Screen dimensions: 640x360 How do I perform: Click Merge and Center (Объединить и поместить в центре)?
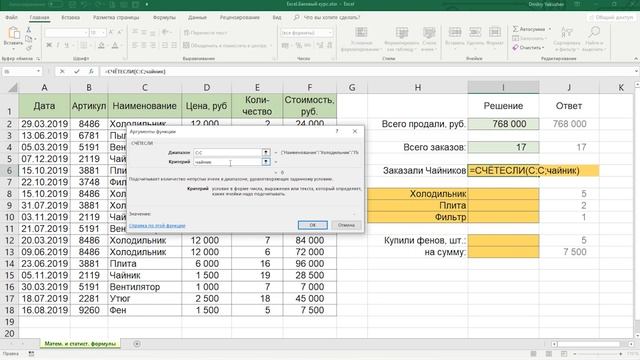coord(227,45)
